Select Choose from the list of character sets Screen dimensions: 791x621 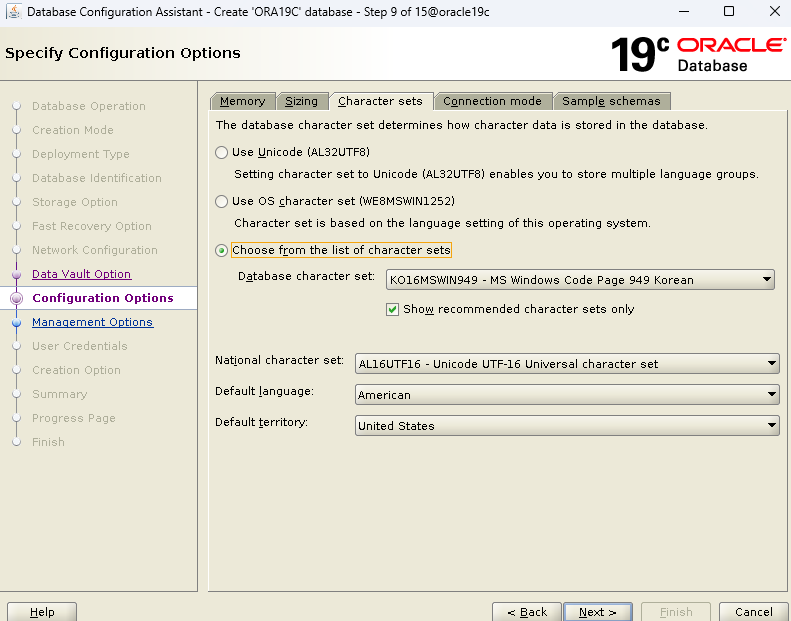(221, 250)
